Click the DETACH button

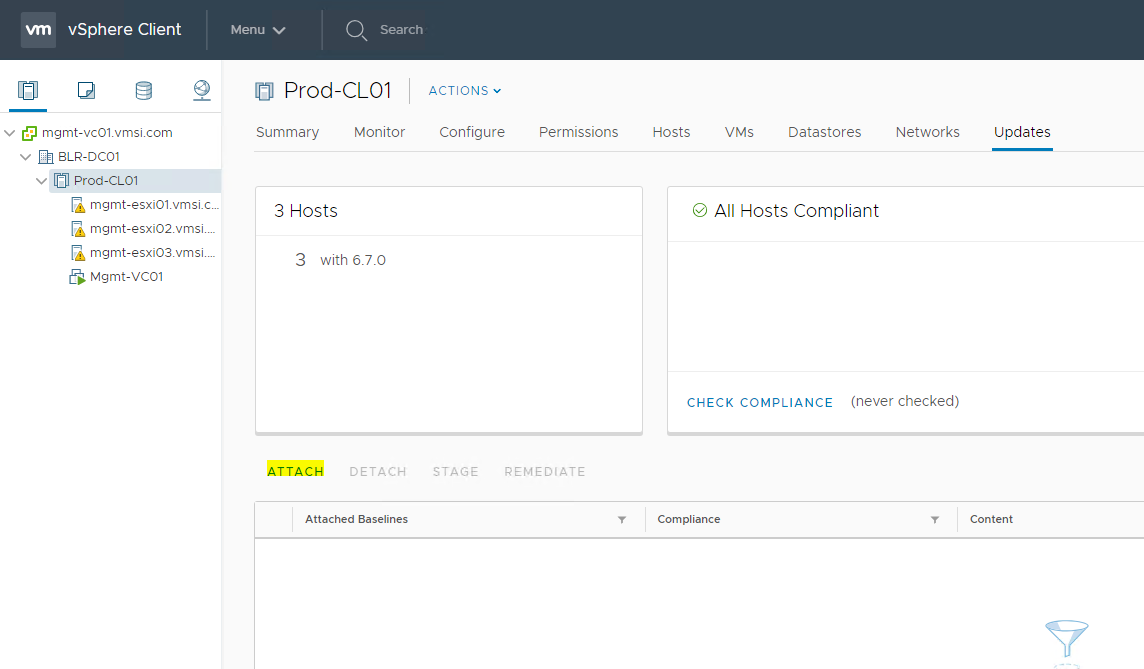[378, 472]
